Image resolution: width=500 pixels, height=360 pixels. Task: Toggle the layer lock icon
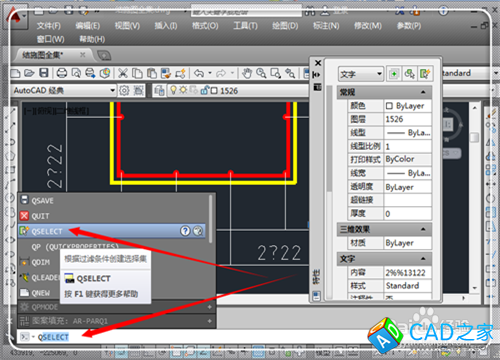[205, 90]
